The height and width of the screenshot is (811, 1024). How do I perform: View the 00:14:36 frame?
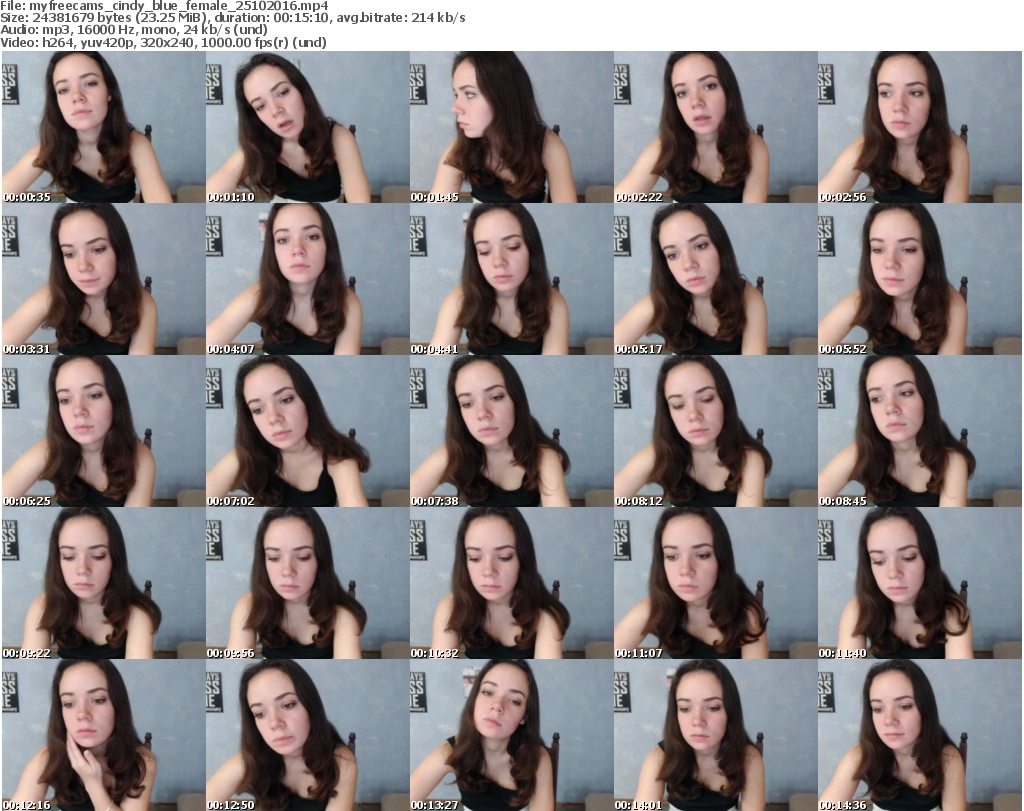click(x=920, y=735)
